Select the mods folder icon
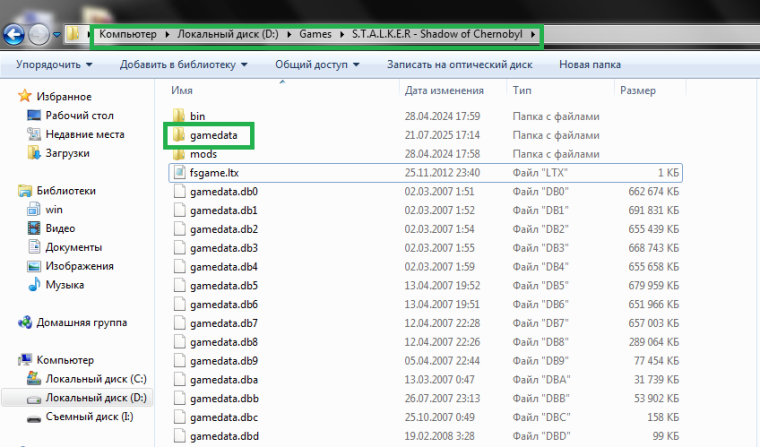The image size is (760, 447). (x=179, y=154)
